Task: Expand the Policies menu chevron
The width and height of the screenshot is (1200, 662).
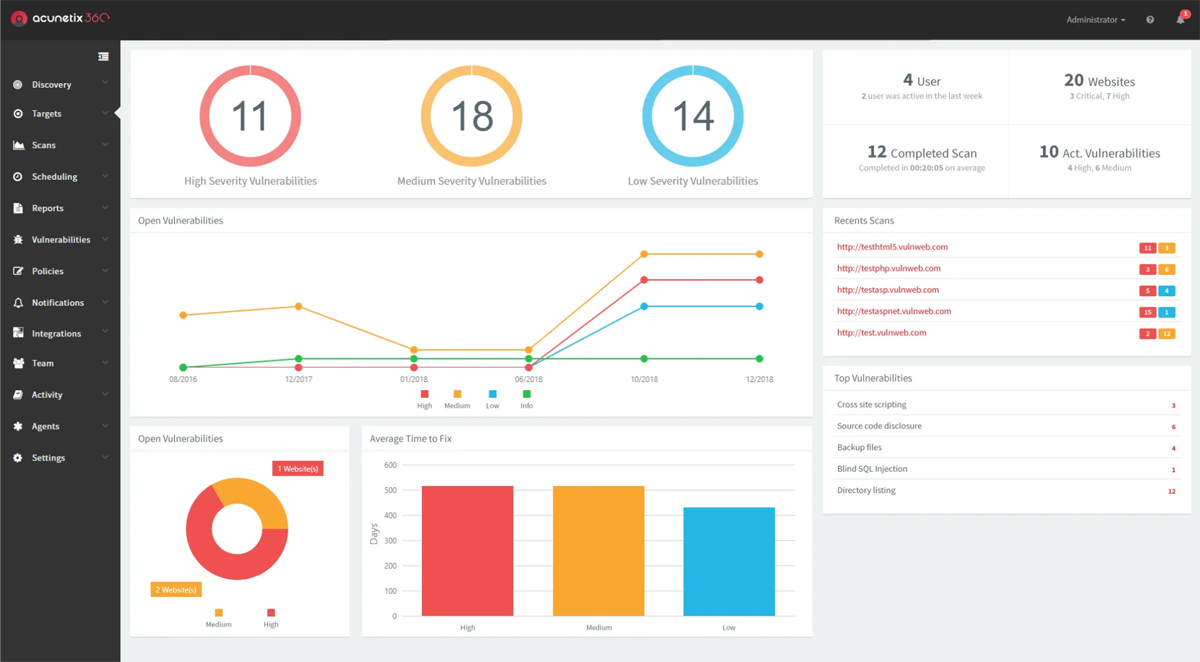Action: pyautogui.click(x=105, y=270)
